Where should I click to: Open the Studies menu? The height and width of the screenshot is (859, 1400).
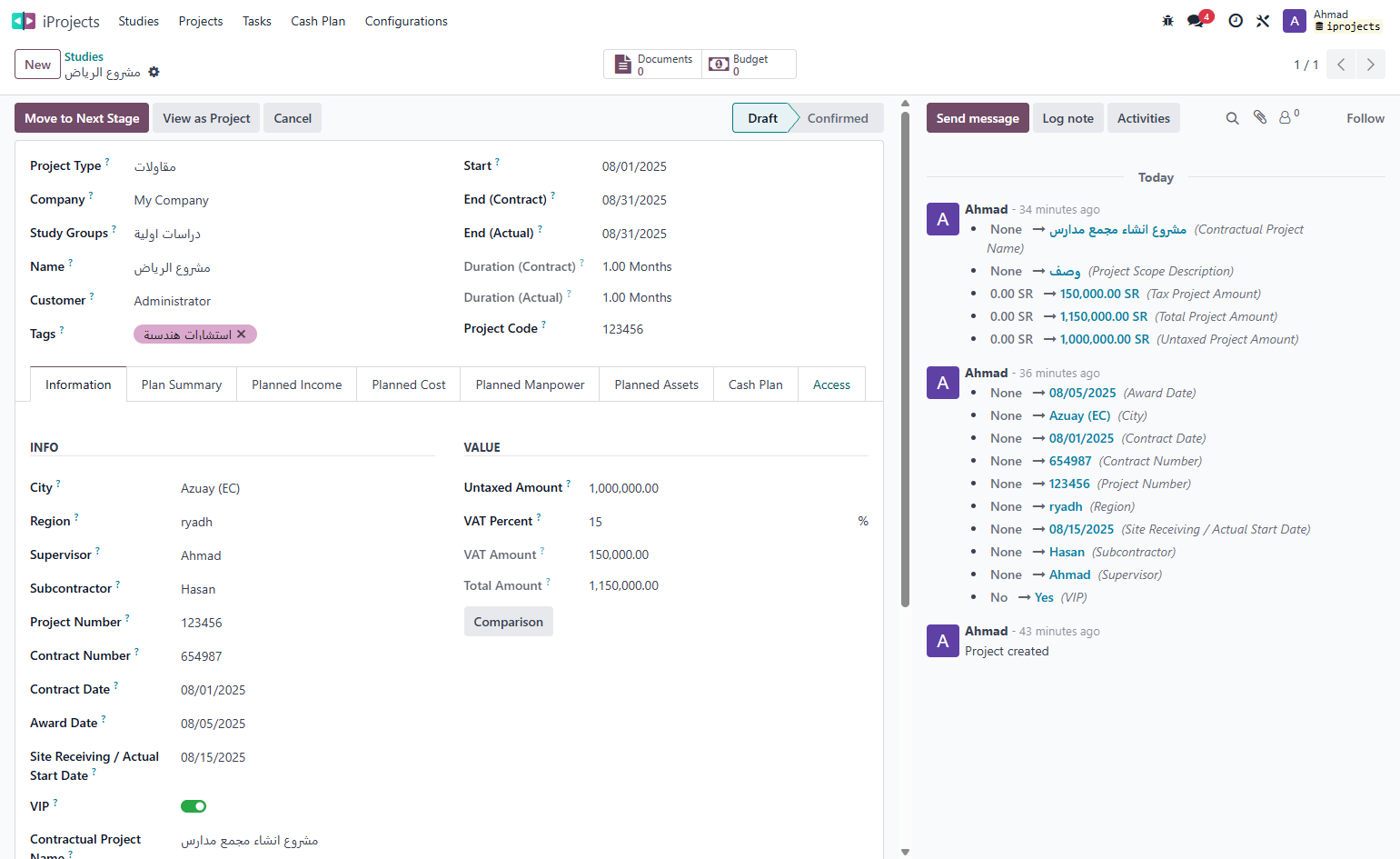139,21
